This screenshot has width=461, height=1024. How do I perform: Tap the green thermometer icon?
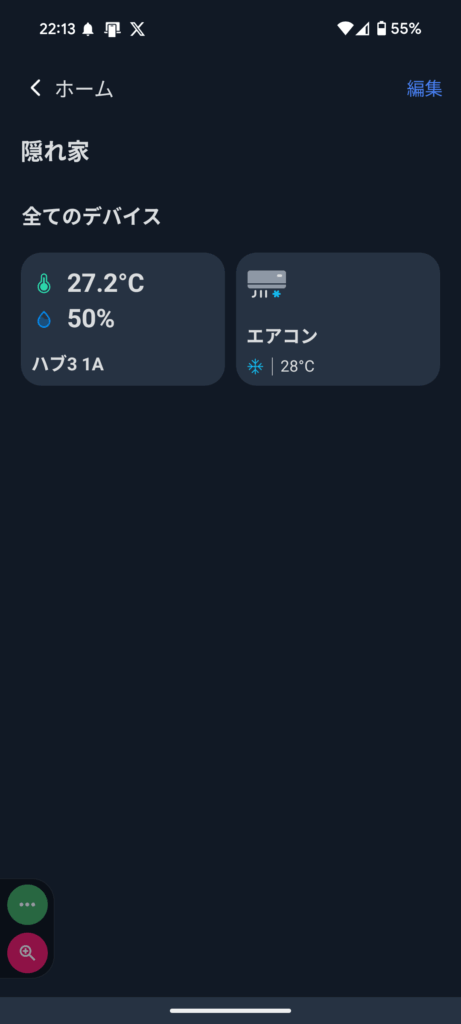[44, 283]
